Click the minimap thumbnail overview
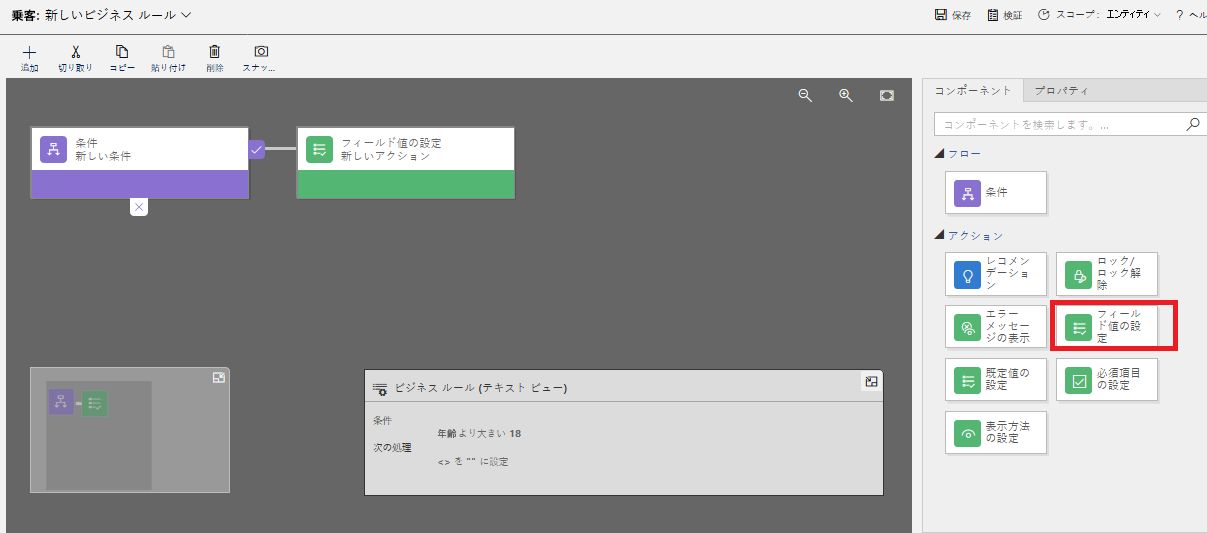This screenshot has width=1207, height=533. click(99, 434)
